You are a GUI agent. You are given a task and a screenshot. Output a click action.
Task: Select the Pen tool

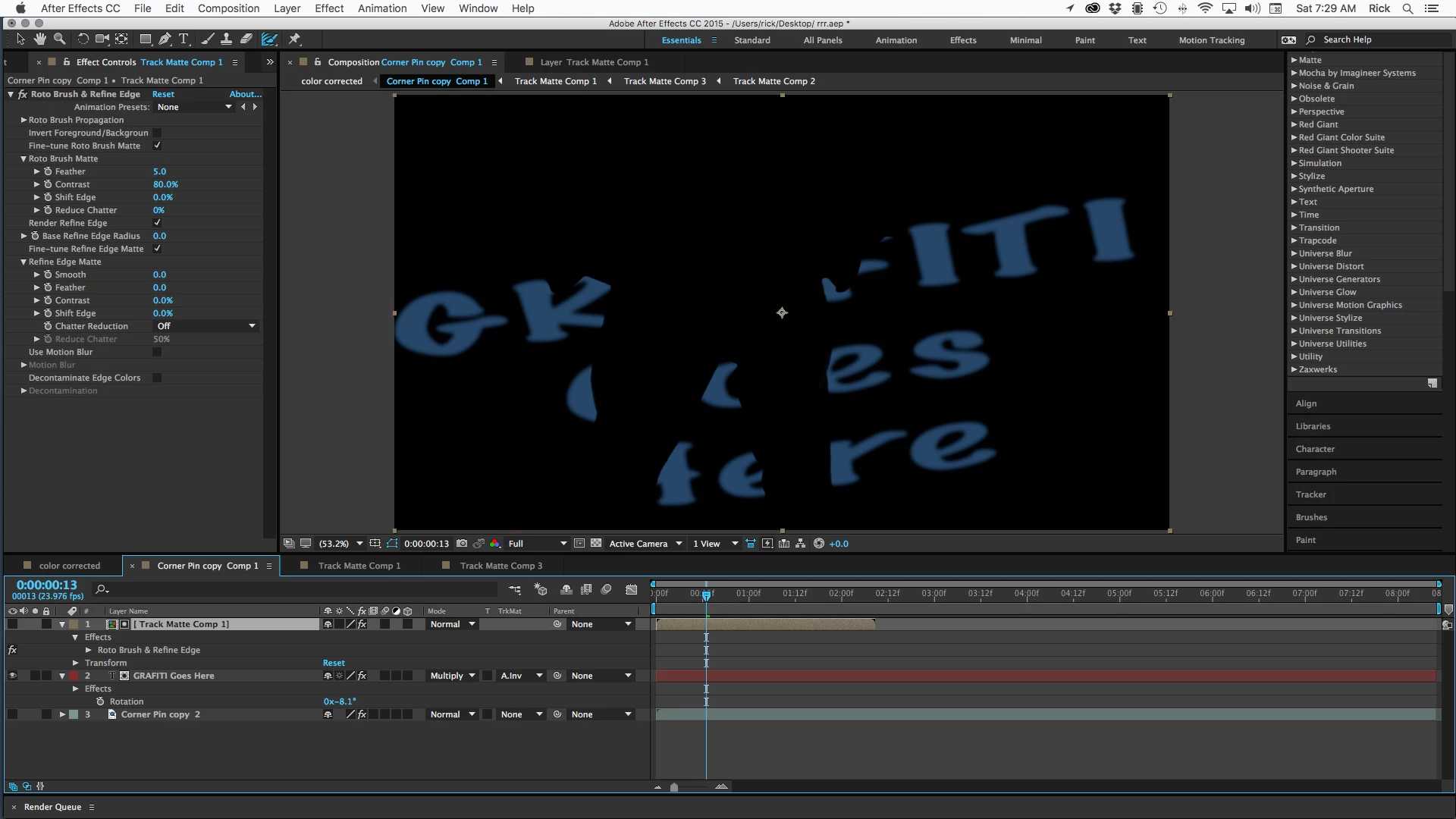[165, 39]
